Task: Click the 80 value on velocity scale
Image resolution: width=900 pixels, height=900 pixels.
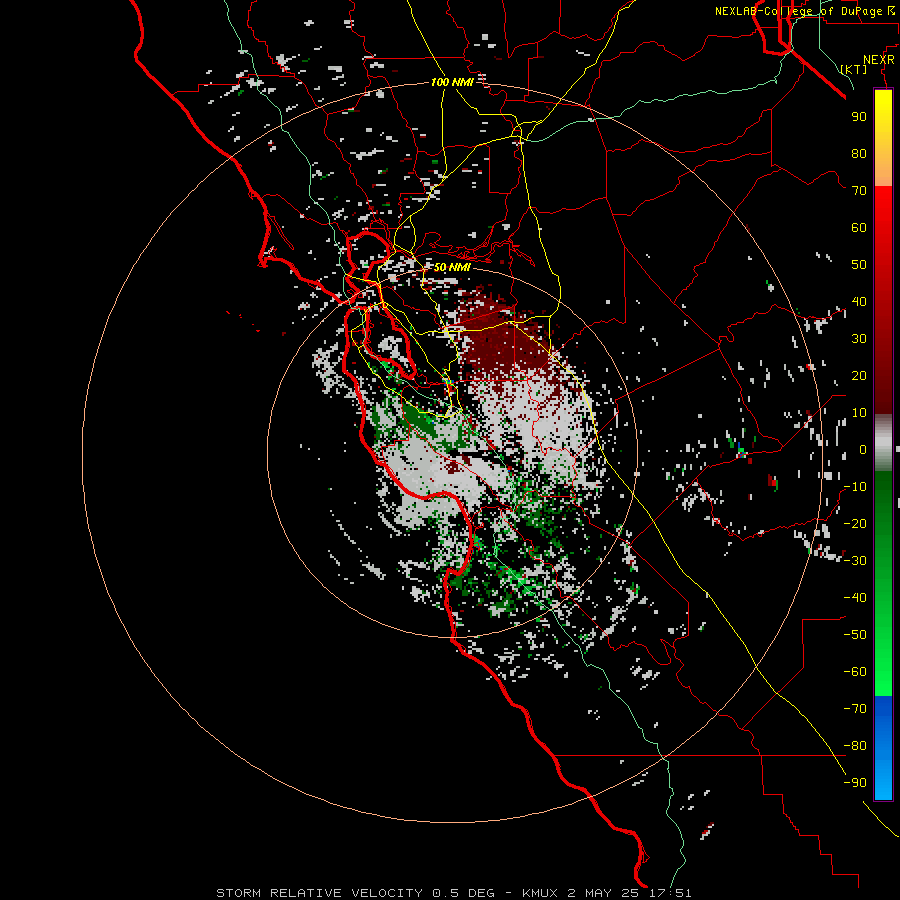Action: tap(859, 153)
